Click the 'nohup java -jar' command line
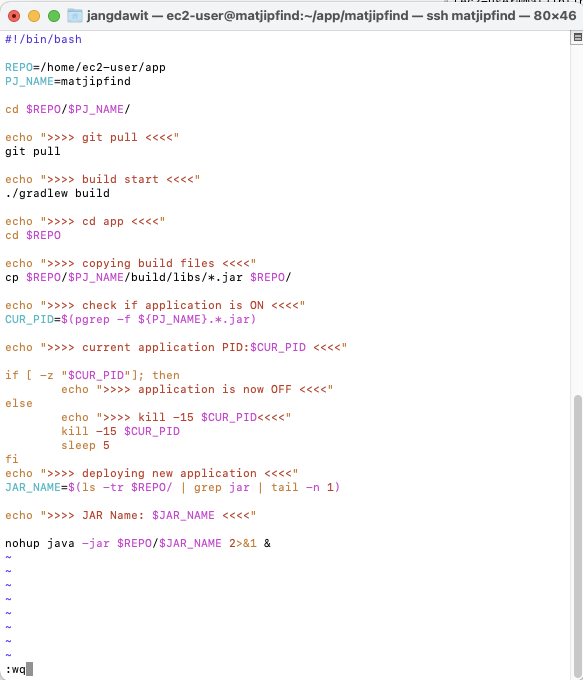Screen dimensions: 583x680 138,543
